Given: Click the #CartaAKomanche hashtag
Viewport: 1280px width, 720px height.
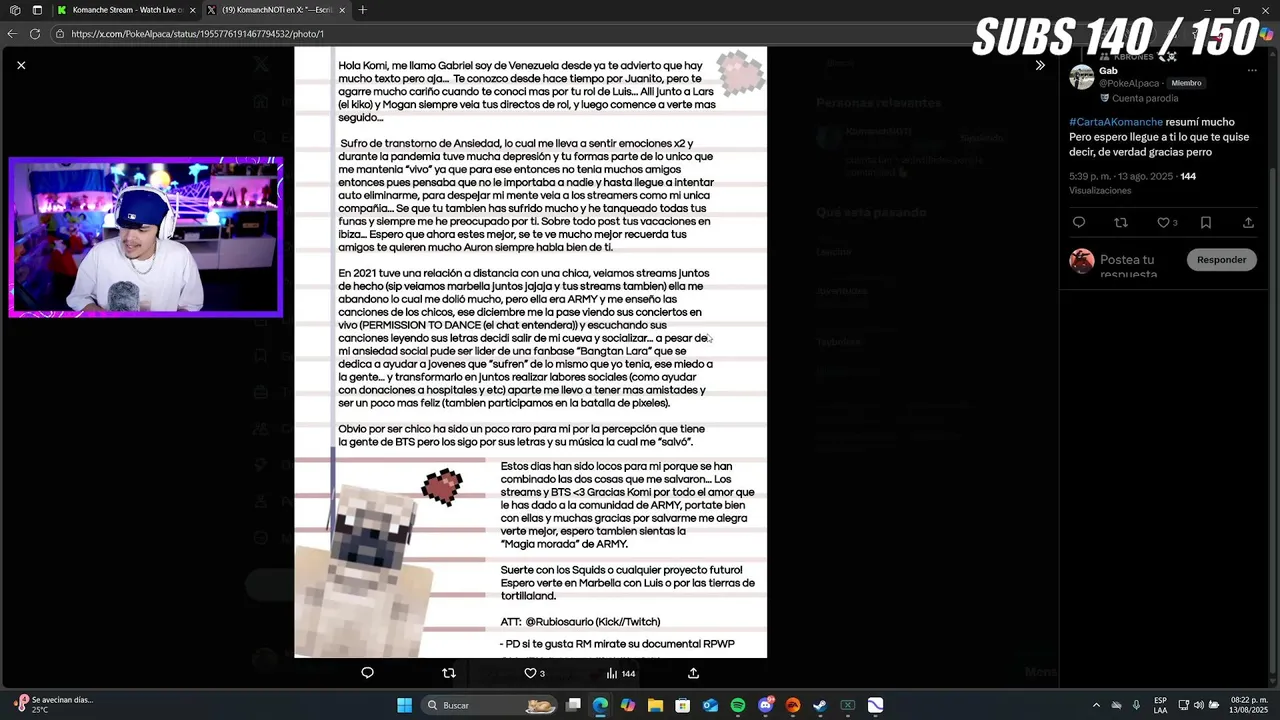Looking at the screenshot, I should click(1116, 122).
